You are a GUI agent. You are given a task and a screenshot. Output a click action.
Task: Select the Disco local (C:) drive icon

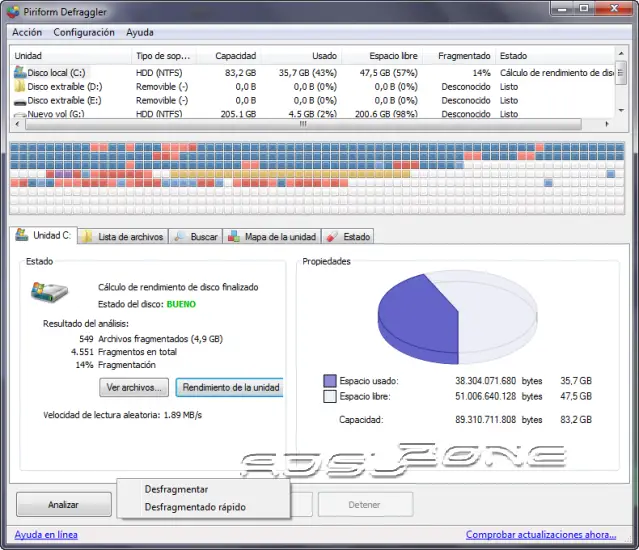point(19,73)
